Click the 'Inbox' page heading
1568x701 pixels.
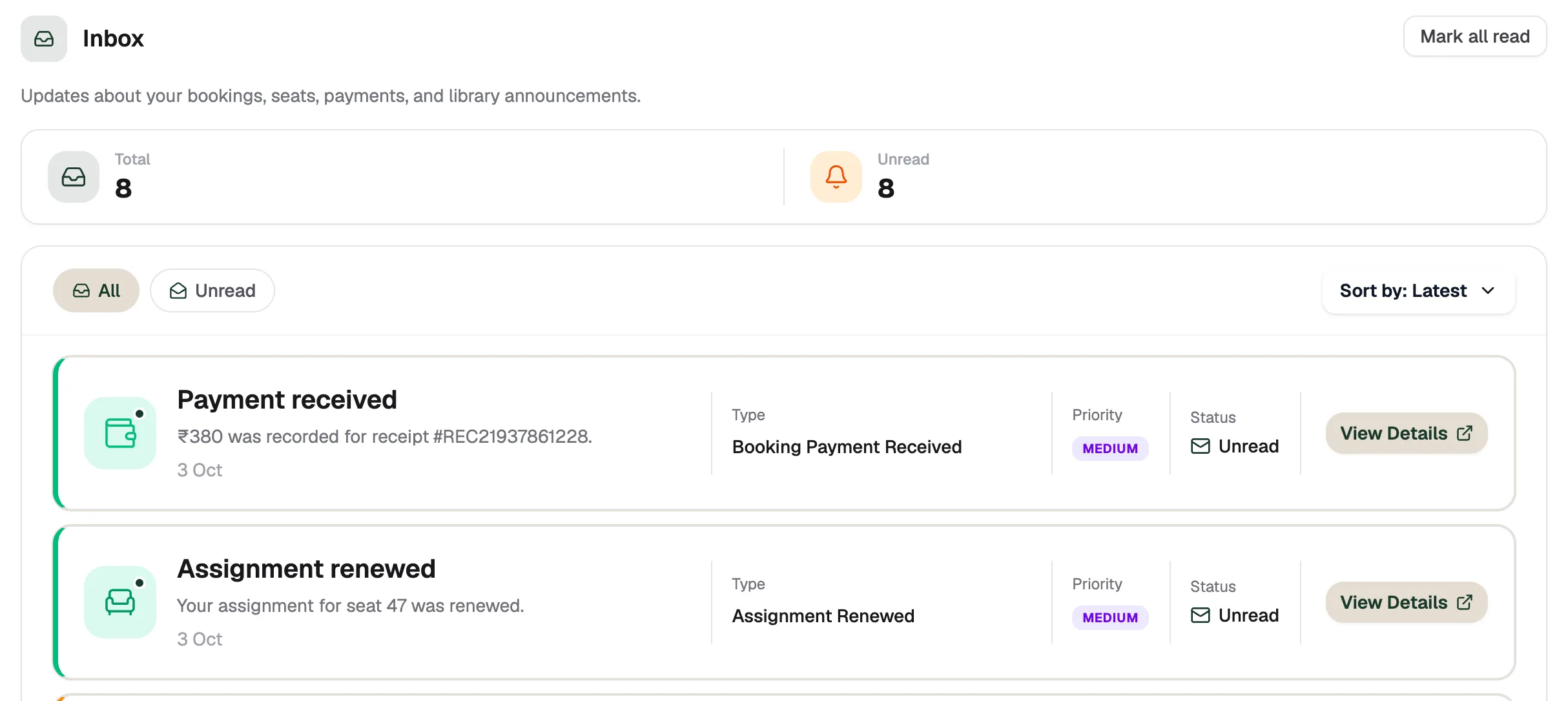(x=113, y=39)
